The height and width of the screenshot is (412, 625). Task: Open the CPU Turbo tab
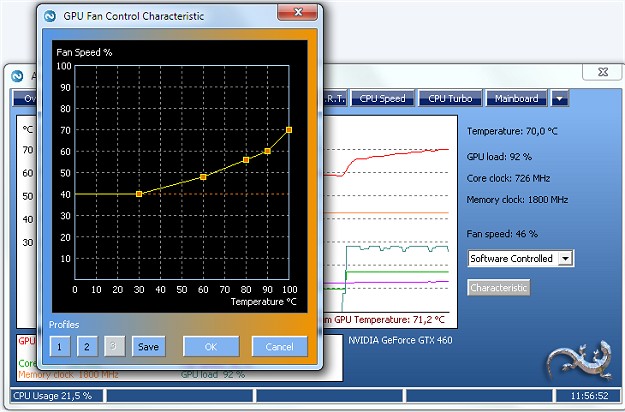tap(450, 98)
